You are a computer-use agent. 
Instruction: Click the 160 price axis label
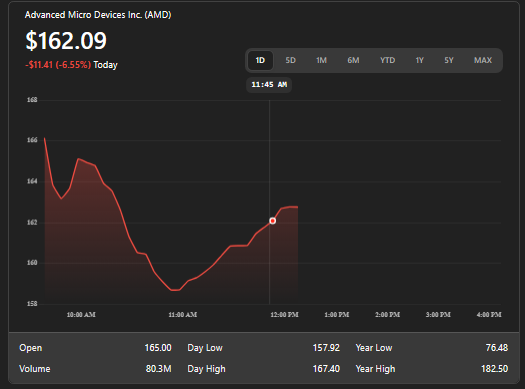tap(32, 263)
